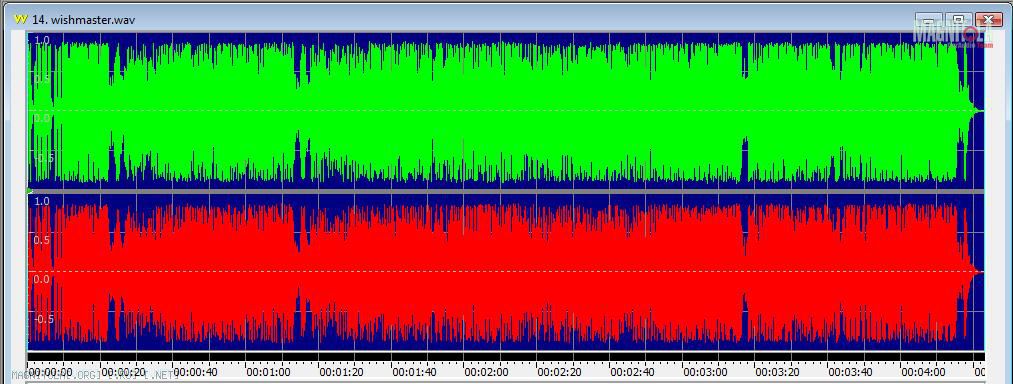Maximize the wishmaster.wav window

959,20
